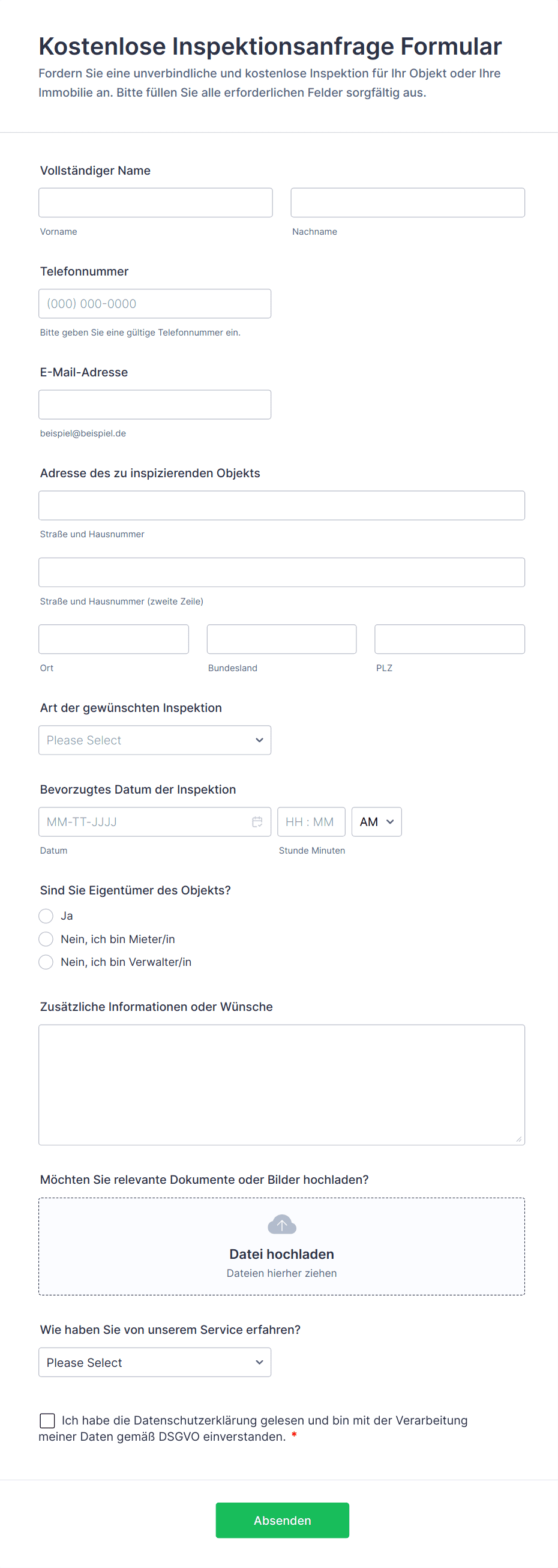Select the 'Ja' radio option
The width and height of the screenshot is (558, 1568).
[46, 916]
